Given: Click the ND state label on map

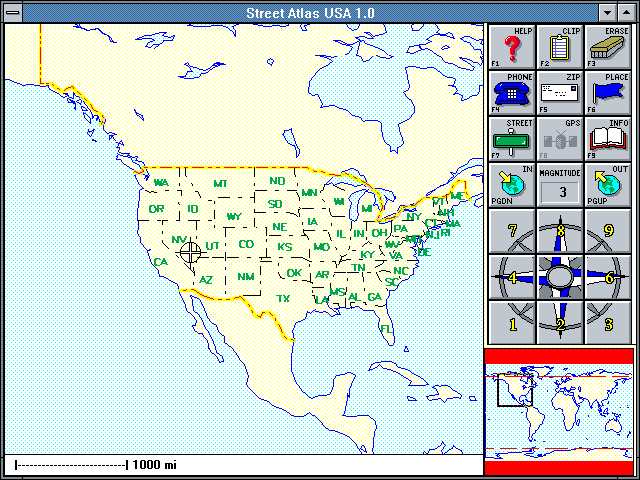Looking at the screenshot, I should (x=278, y=181).
